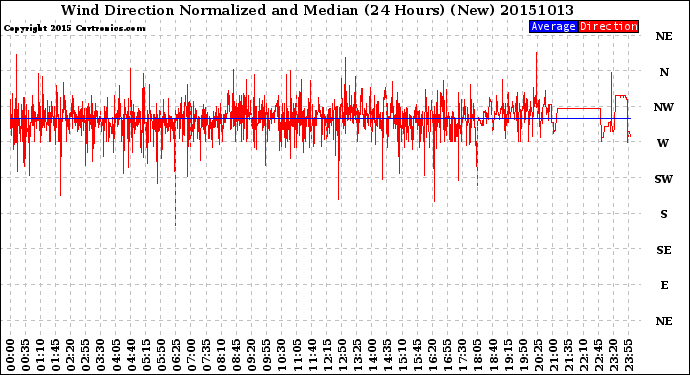Click the 17:30 time label

[462, 355]
